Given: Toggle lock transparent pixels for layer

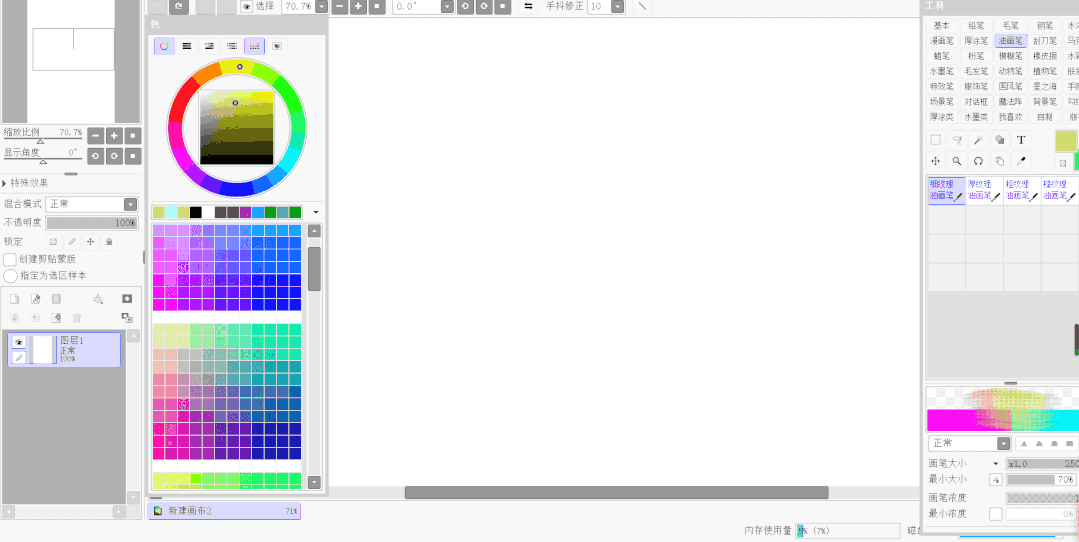Looking at the screenshot, I should [54, 241].
